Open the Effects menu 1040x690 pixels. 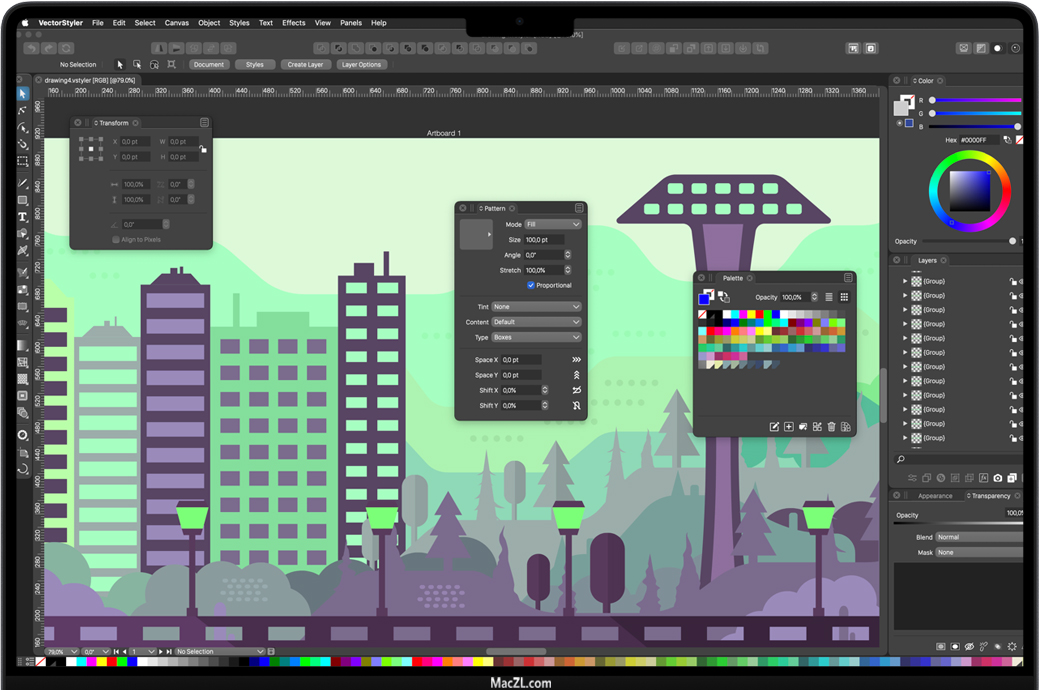(294, 22)
